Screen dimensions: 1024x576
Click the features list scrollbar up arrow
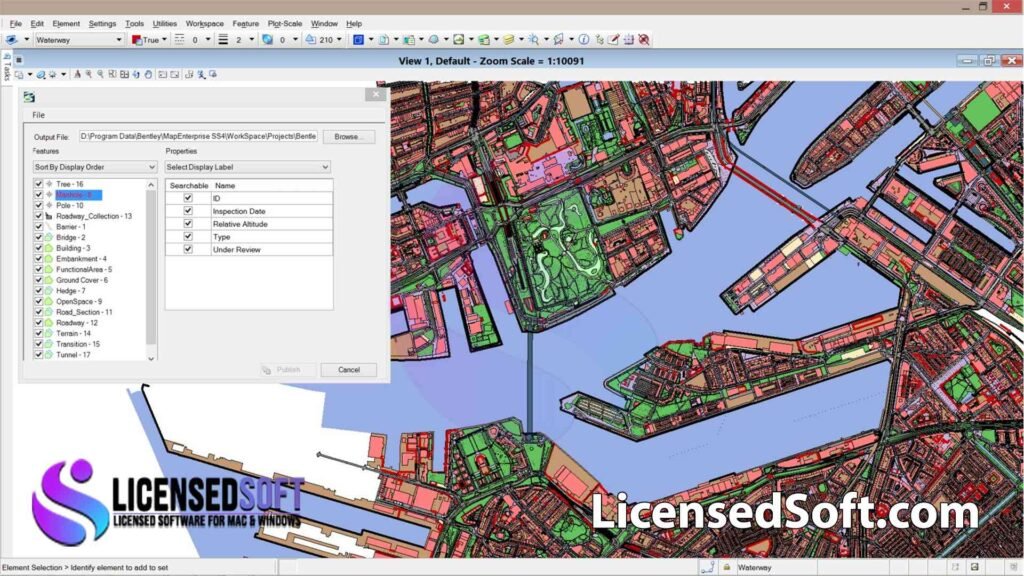tap(152, 185)
